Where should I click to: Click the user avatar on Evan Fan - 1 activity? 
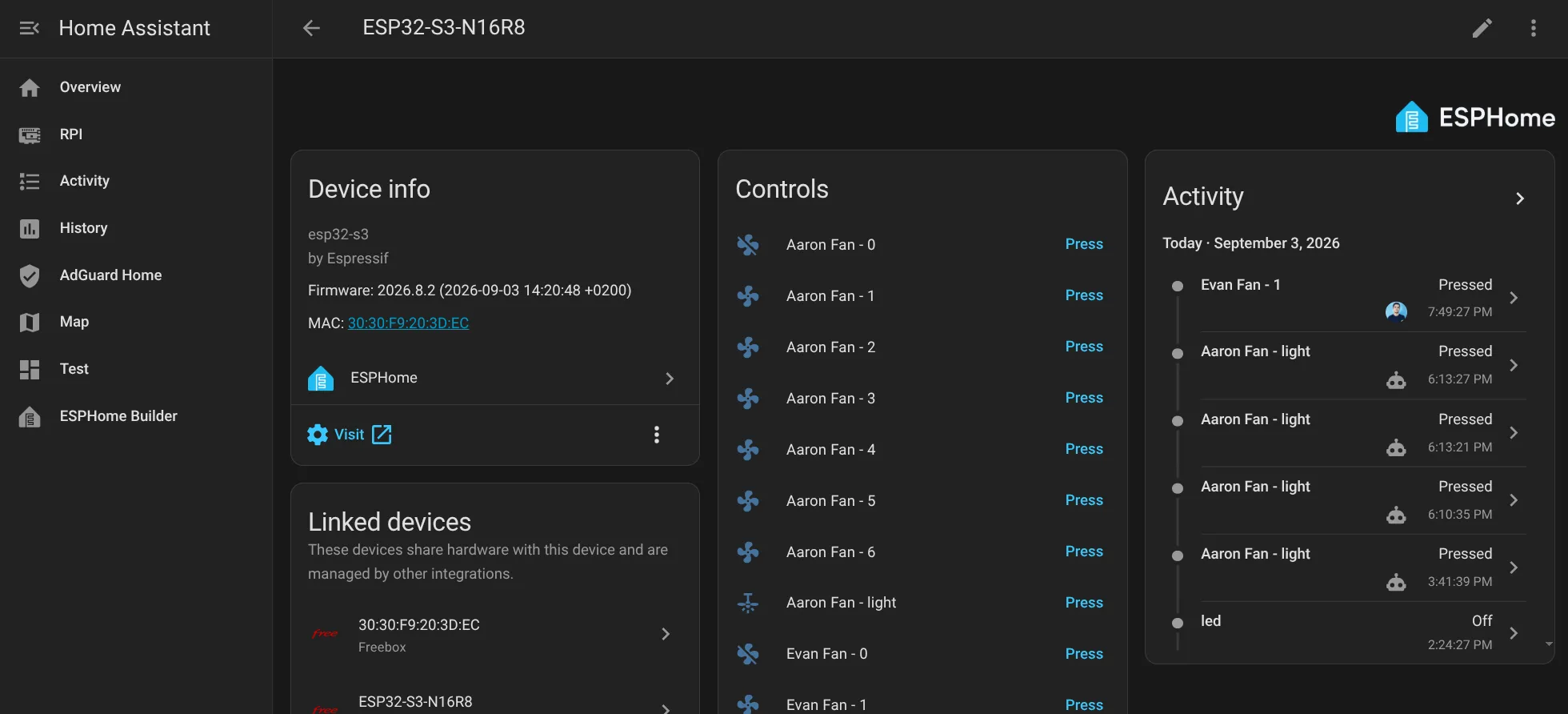pos(1396,311)
